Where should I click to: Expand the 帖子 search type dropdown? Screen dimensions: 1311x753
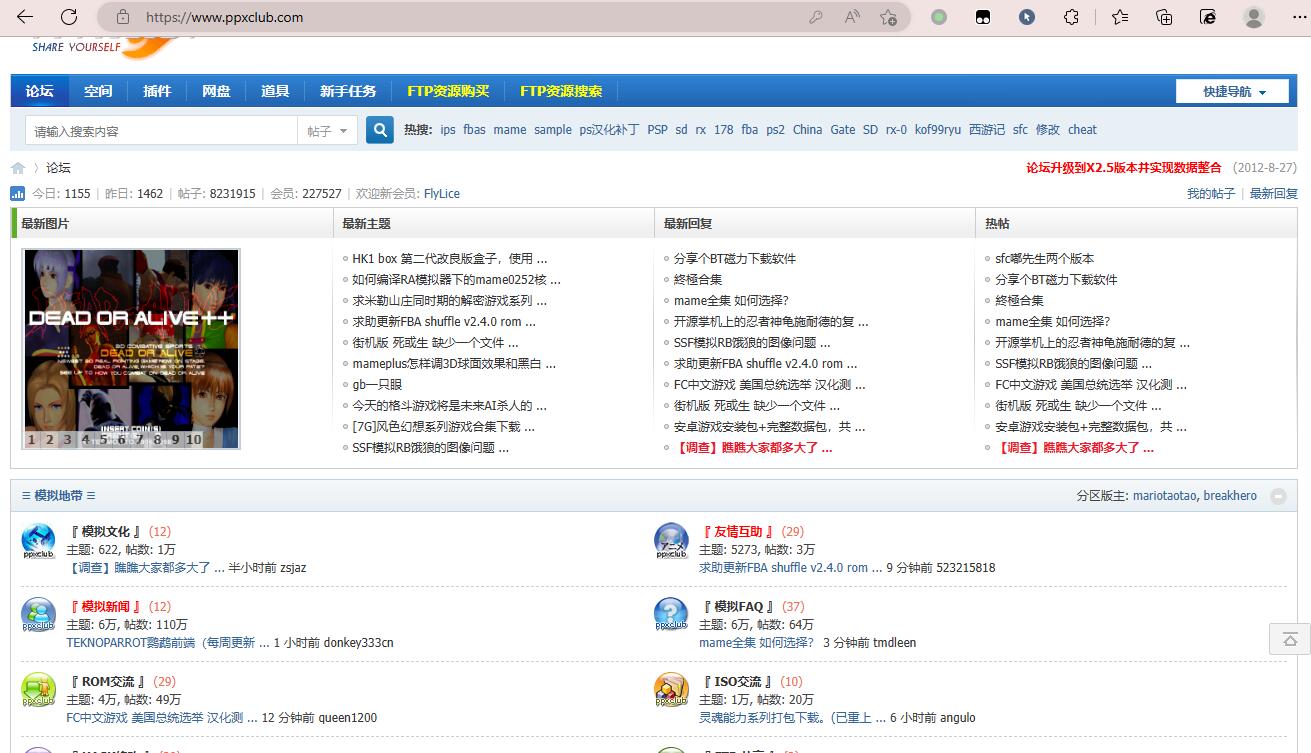click(327, 131)
